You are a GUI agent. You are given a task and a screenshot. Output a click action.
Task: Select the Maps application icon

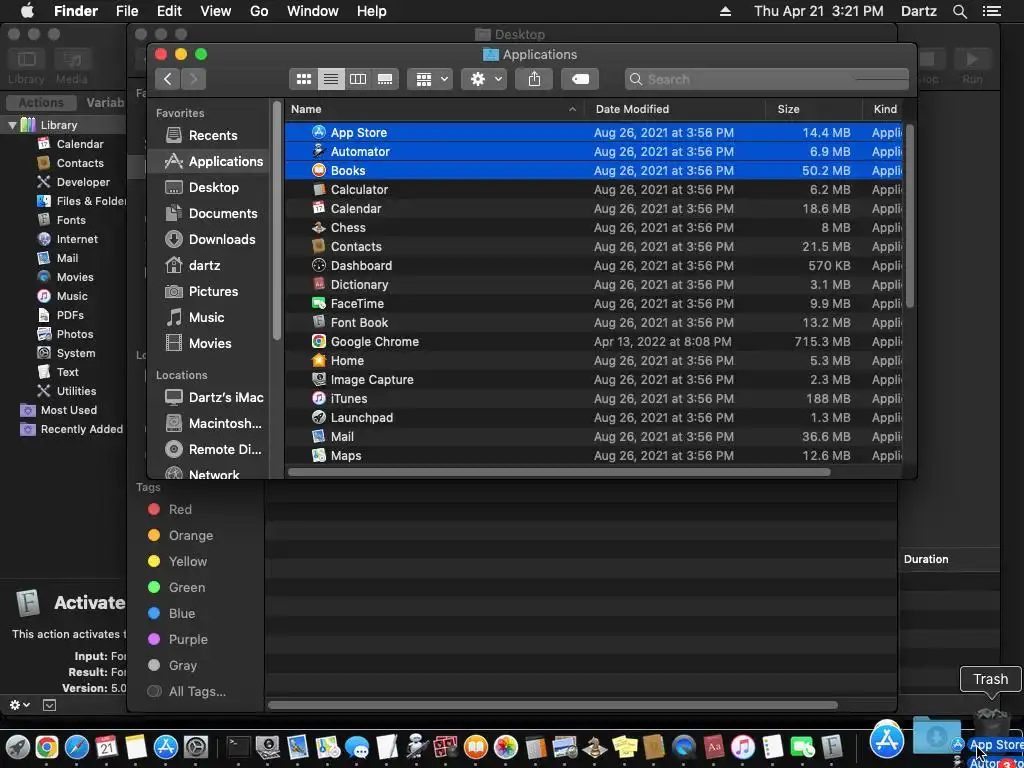(x=319, y=455)
